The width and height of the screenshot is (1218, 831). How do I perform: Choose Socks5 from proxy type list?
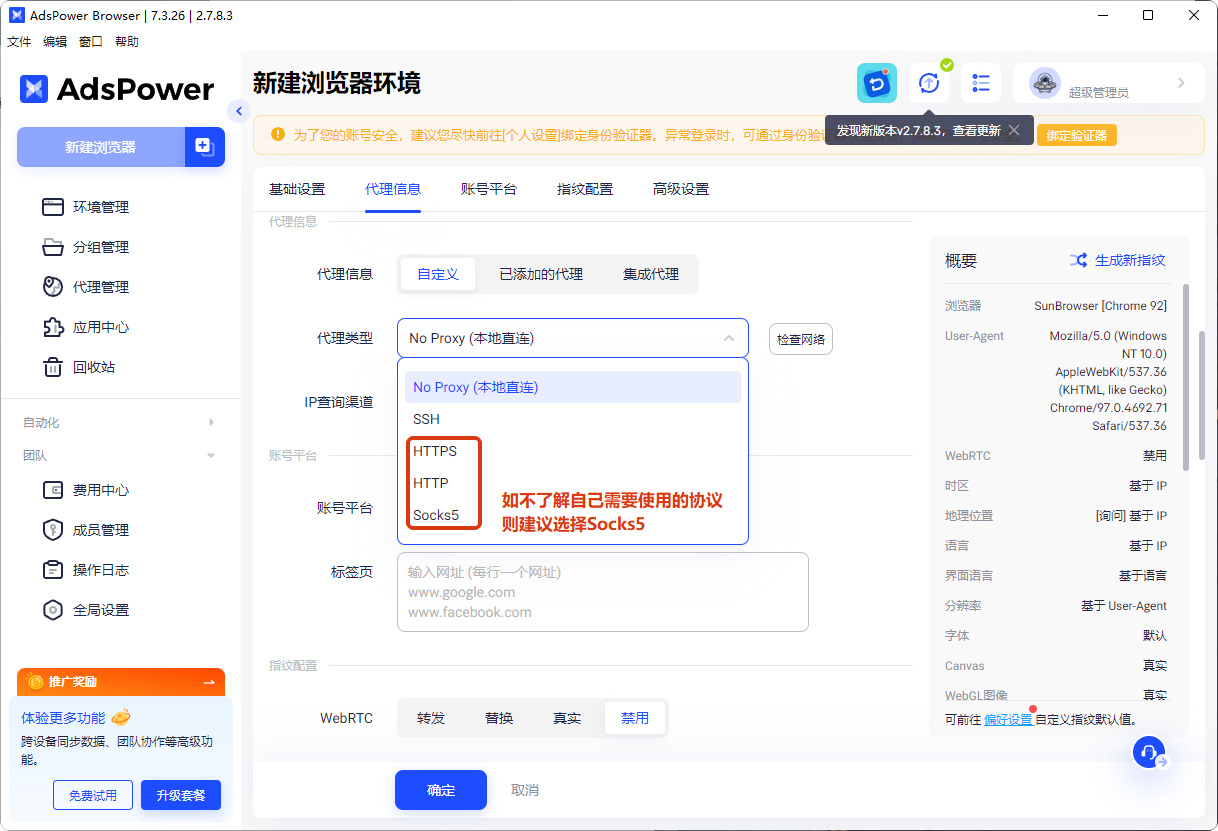tap(436, 516)
